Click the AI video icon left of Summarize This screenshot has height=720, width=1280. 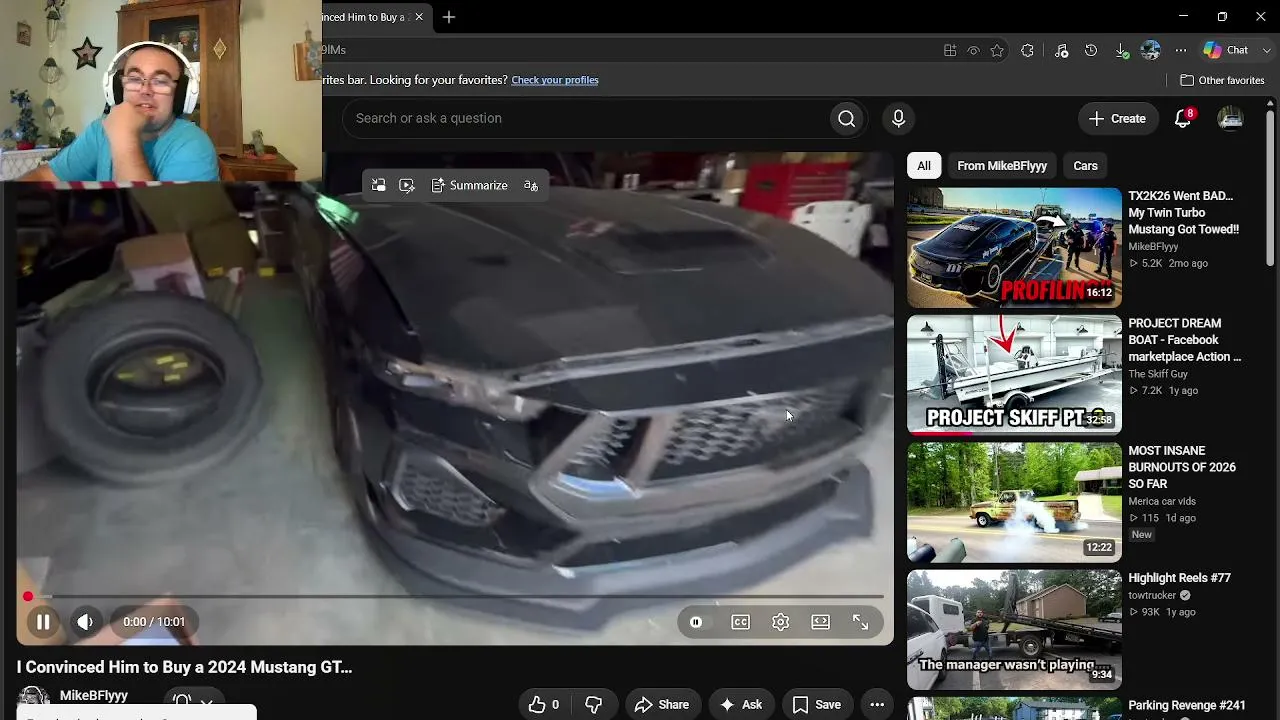[x=406, y=185]
